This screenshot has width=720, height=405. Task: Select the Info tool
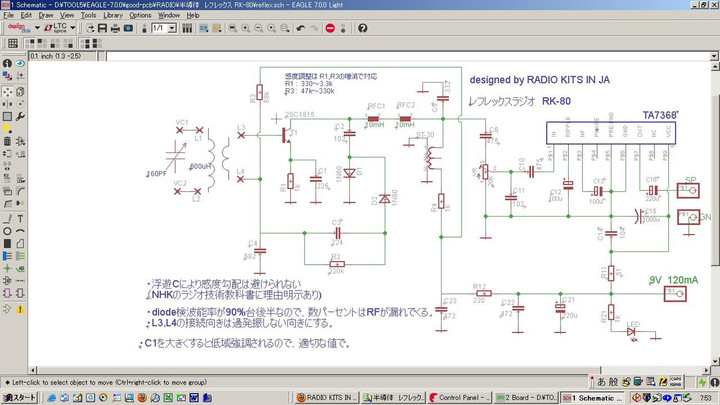coord(7,63)
